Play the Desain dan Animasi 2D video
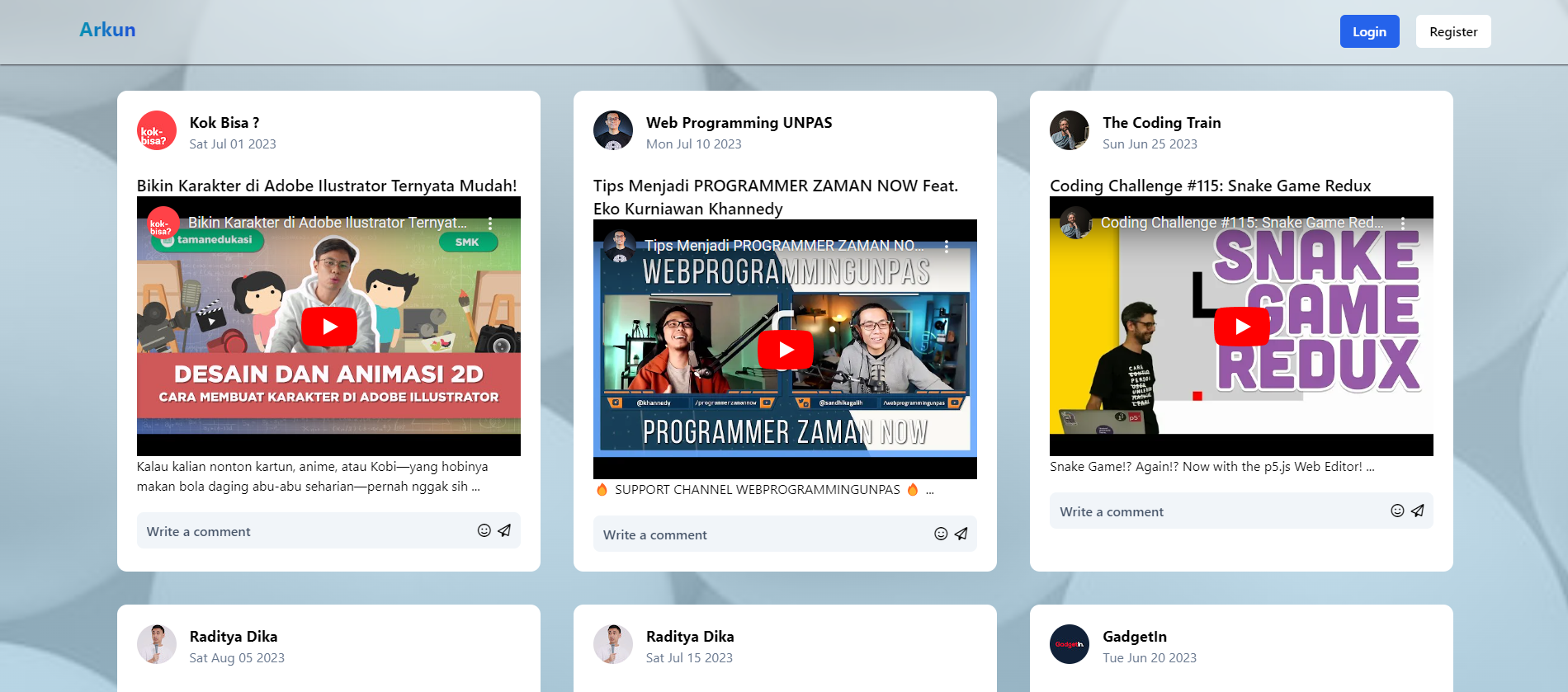This screenshot has height=692, width=1568. tap(329, 327)
